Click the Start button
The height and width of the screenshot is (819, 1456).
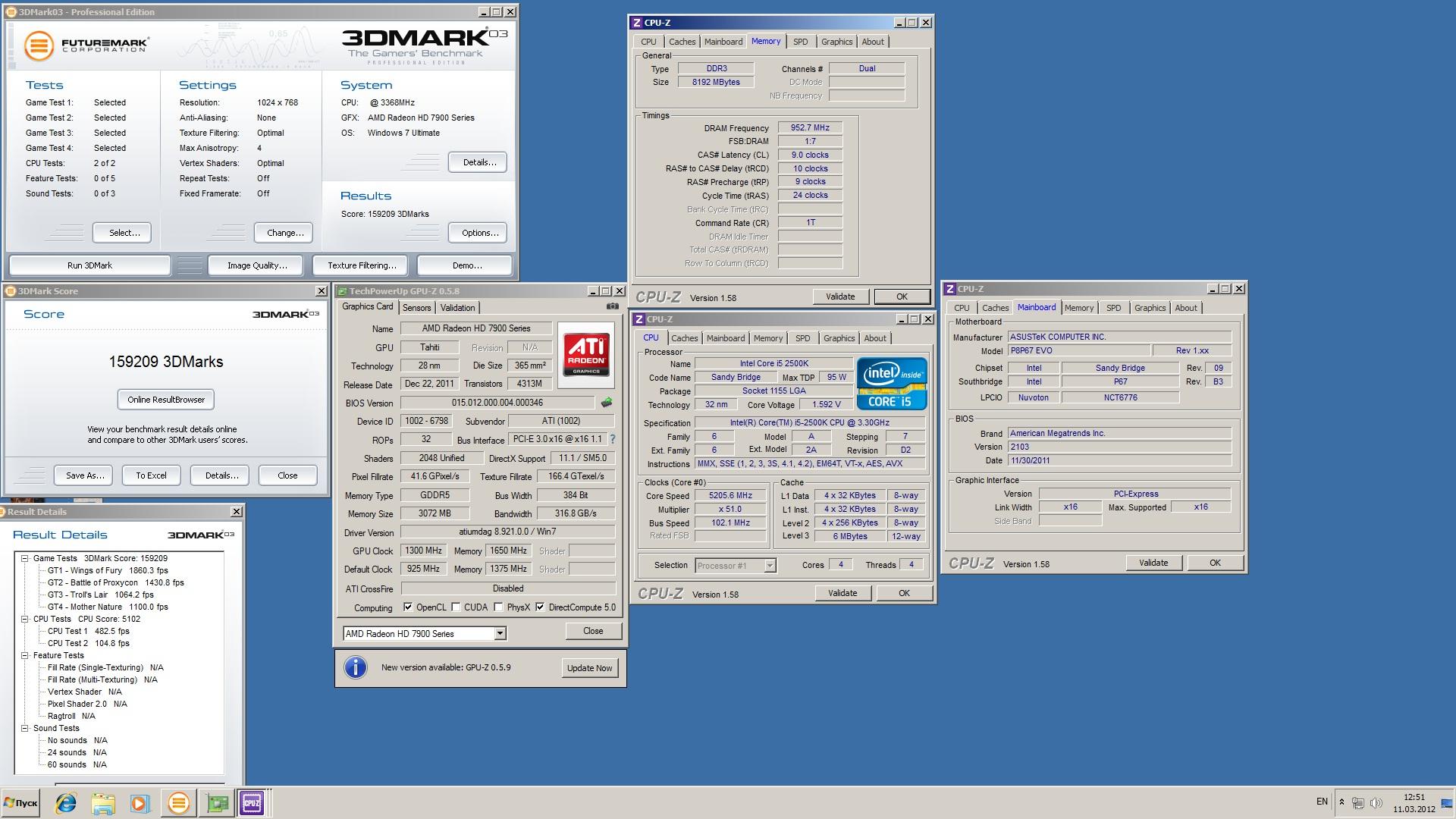click(x=20, y=803)
